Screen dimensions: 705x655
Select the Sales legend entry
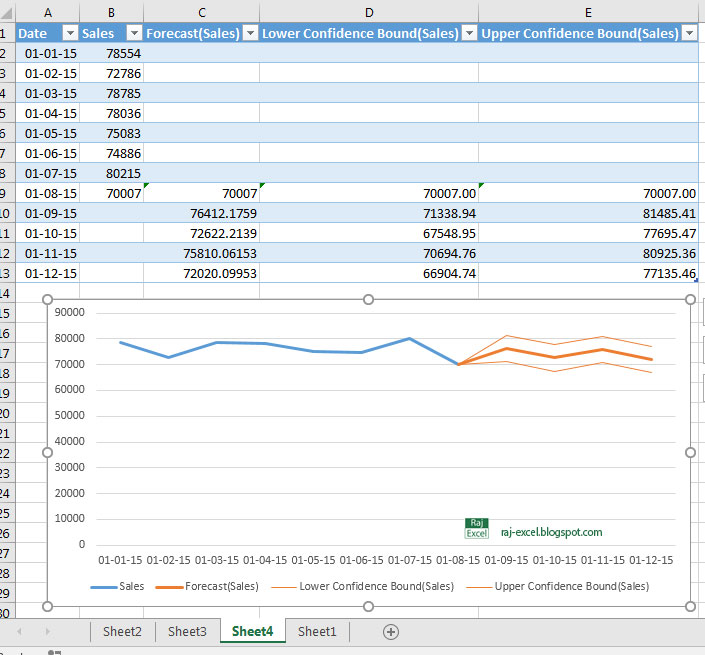[117, 586]
